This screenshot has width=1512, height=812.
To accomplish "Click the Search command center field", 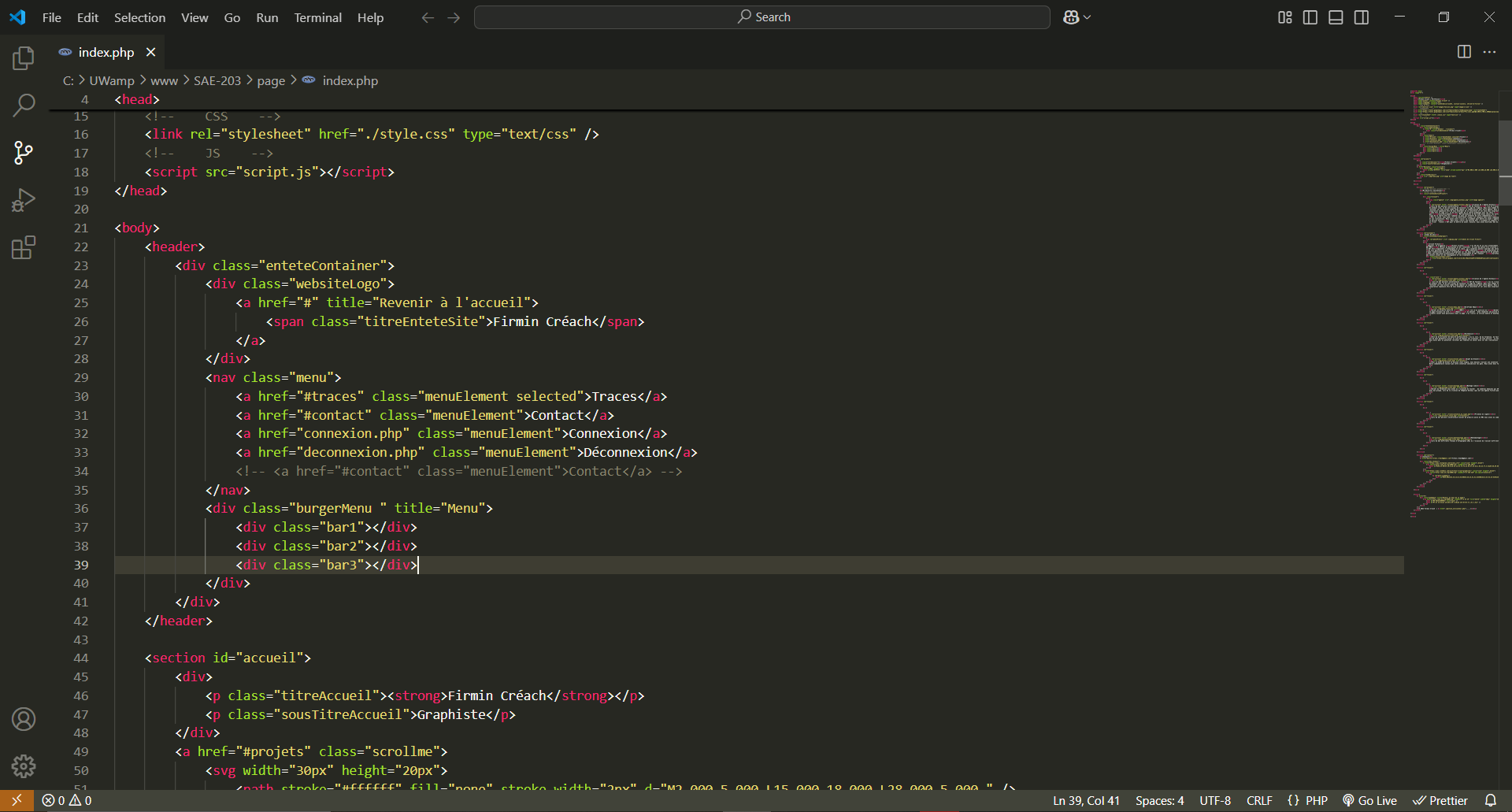I will click(x=762, y=17).
